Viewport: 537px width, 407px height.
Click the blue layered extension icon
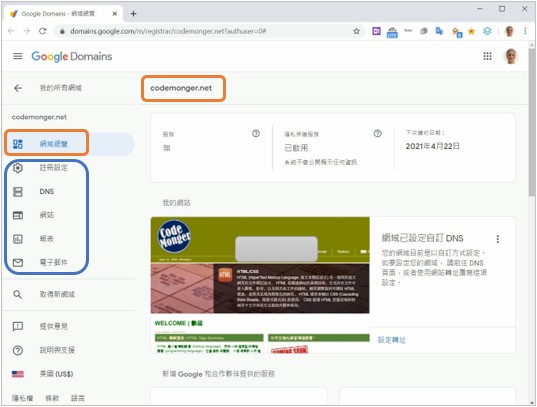coord(487,31)
